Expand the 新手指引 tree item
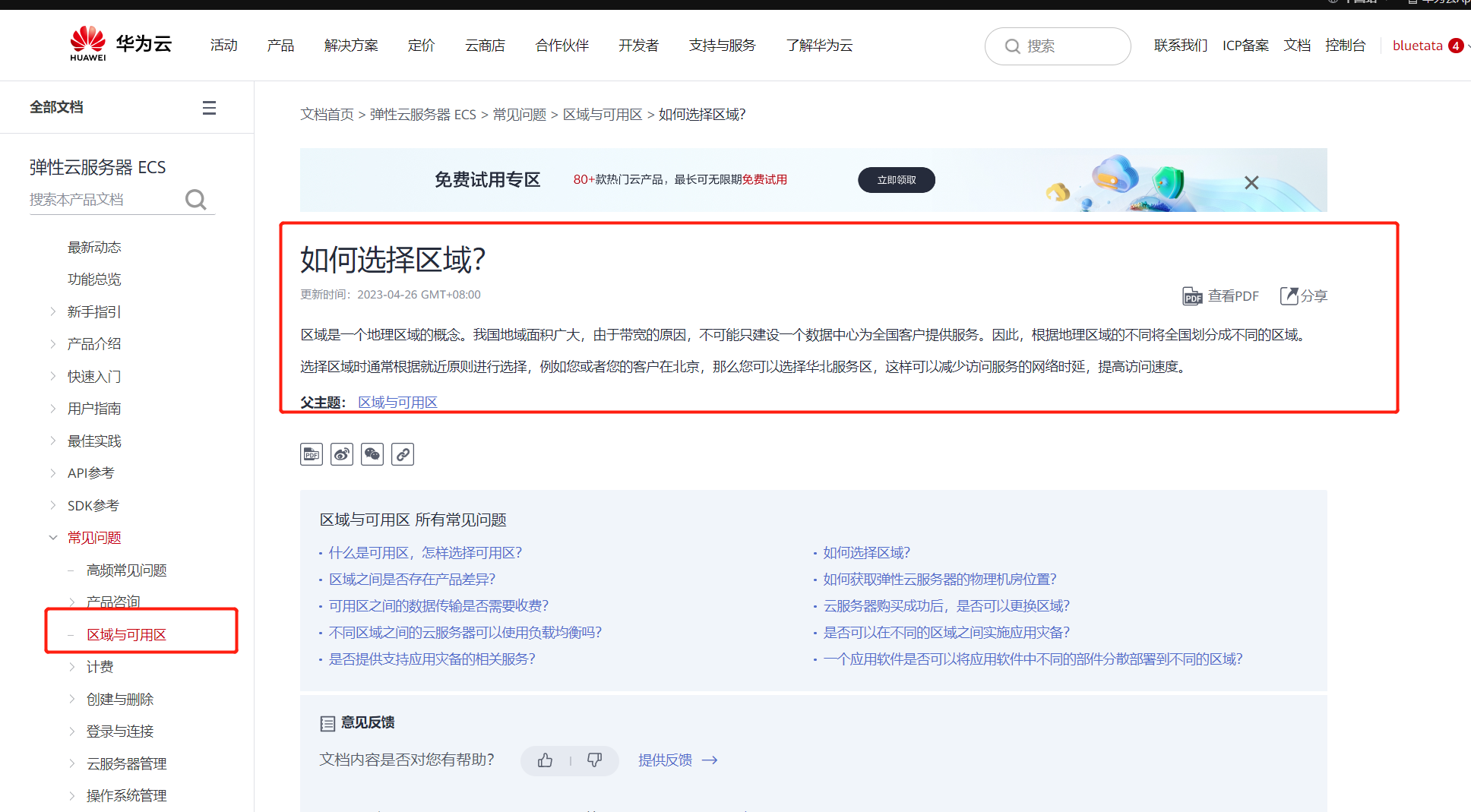1471x812 pixels. coord(53,311)
